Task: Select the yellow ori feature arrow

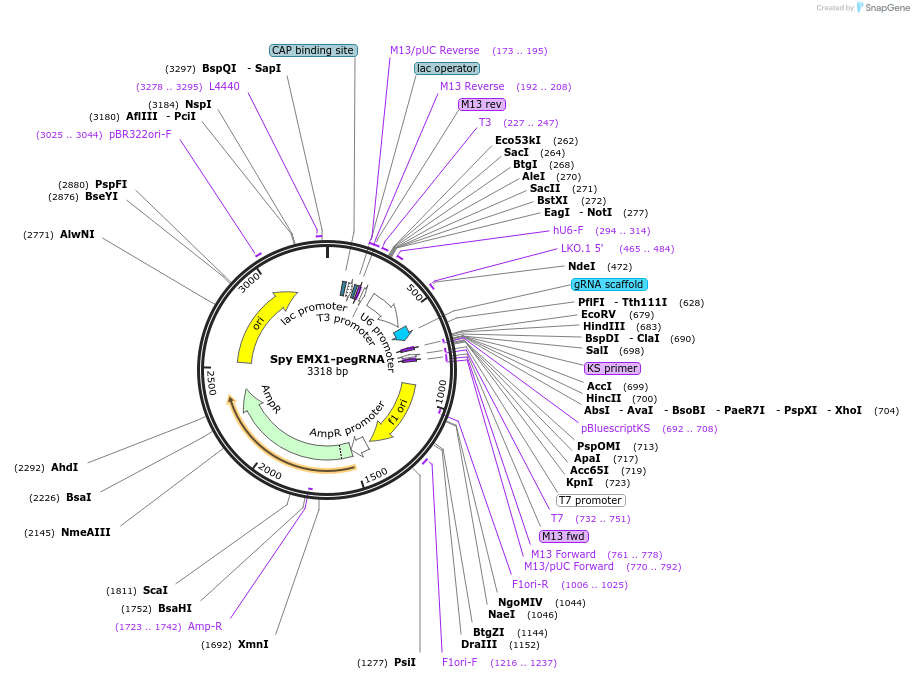Action: [x=262, y=323]
